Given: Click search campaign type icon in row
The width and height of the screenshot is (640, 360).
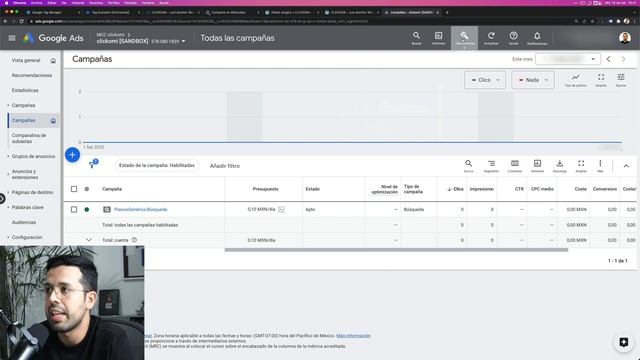Looking at the screenshot, I should pos(107,209).
